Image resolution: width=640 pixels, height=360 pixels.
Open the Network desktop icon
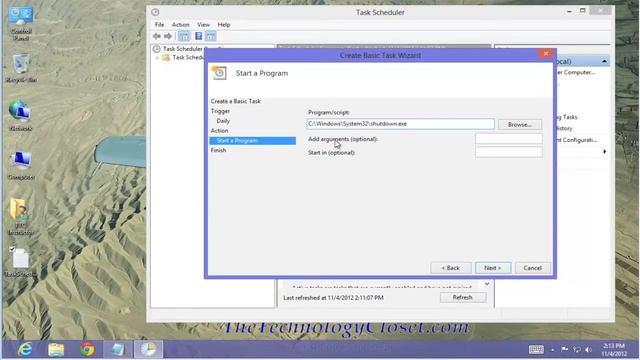(20, 116)
